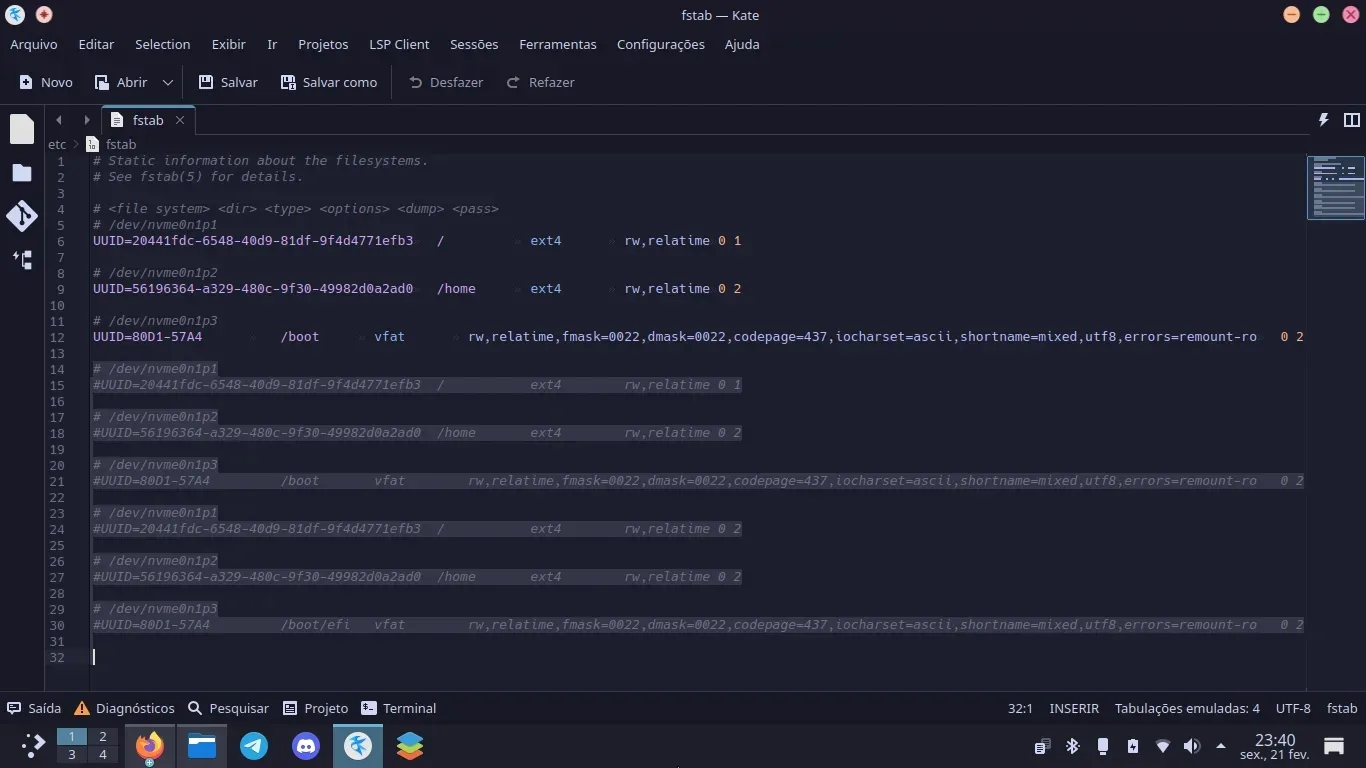Go to previous tab arrow

59,120
